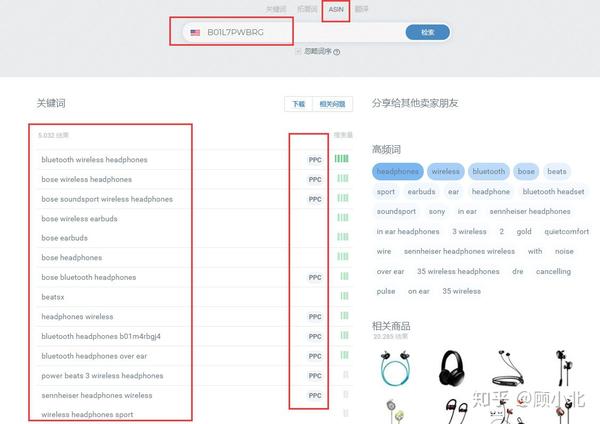
Task: Select keyword 'power beats 3 wireless headphones'
Action: coord(102,375)
